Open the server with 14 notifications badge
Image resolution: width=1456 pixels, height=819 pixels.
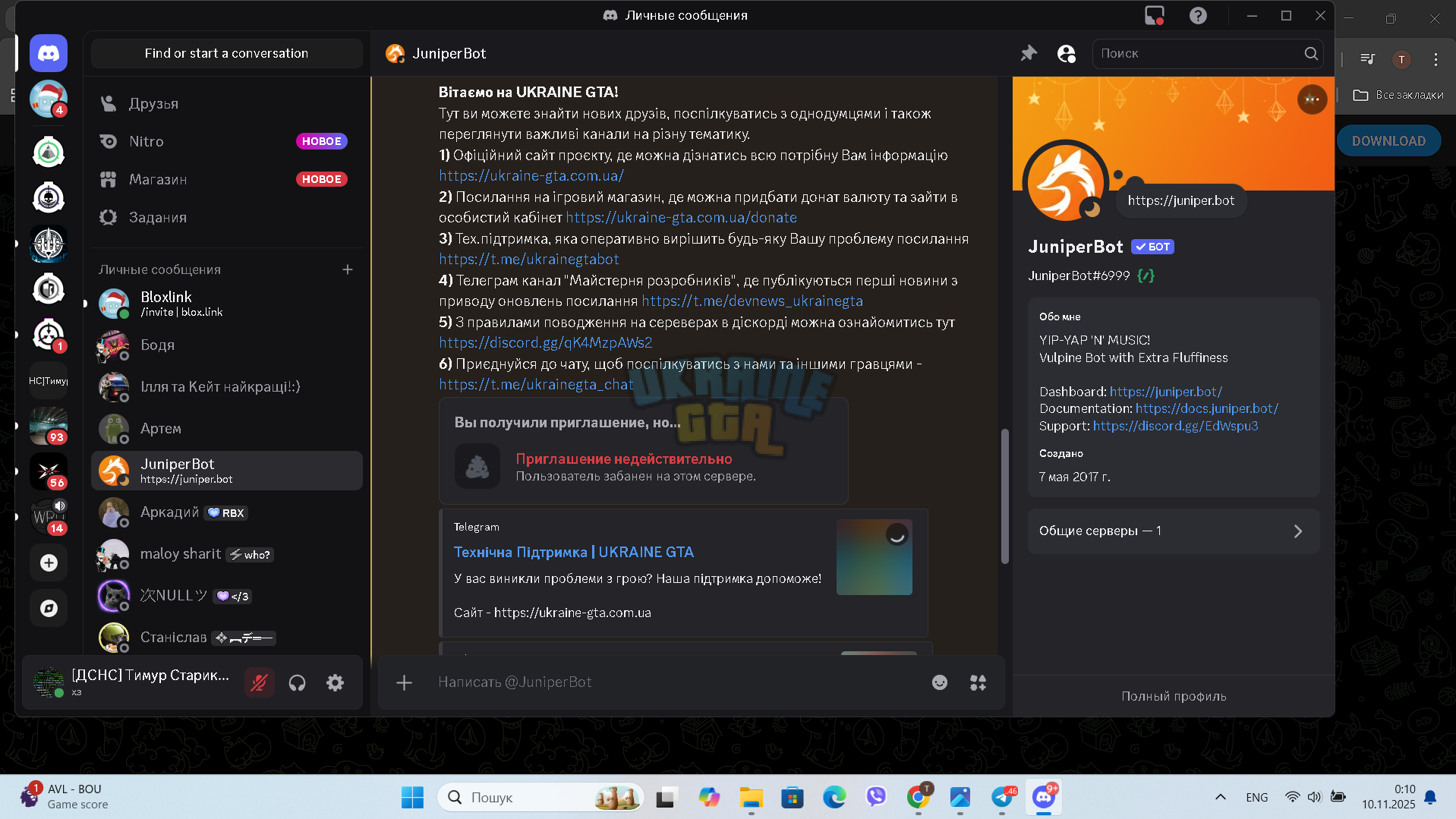49,517
